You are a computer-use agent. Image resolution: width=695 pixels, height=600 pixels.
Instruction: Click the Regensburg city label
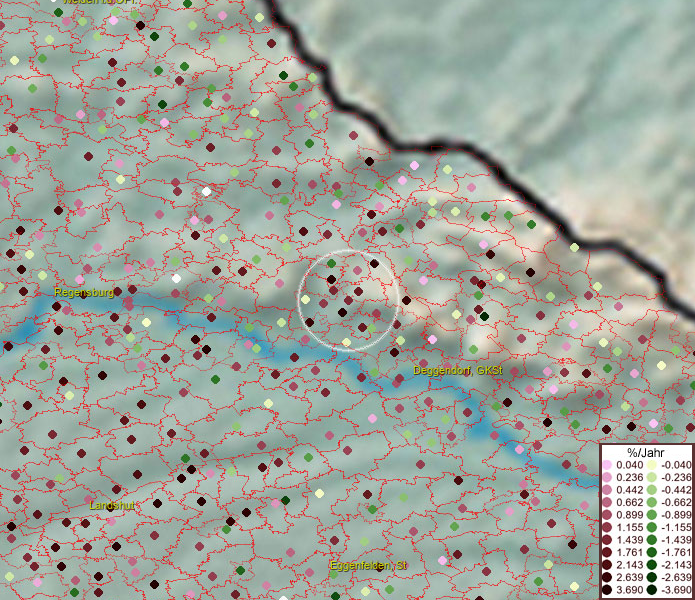(x=83, y=292)
